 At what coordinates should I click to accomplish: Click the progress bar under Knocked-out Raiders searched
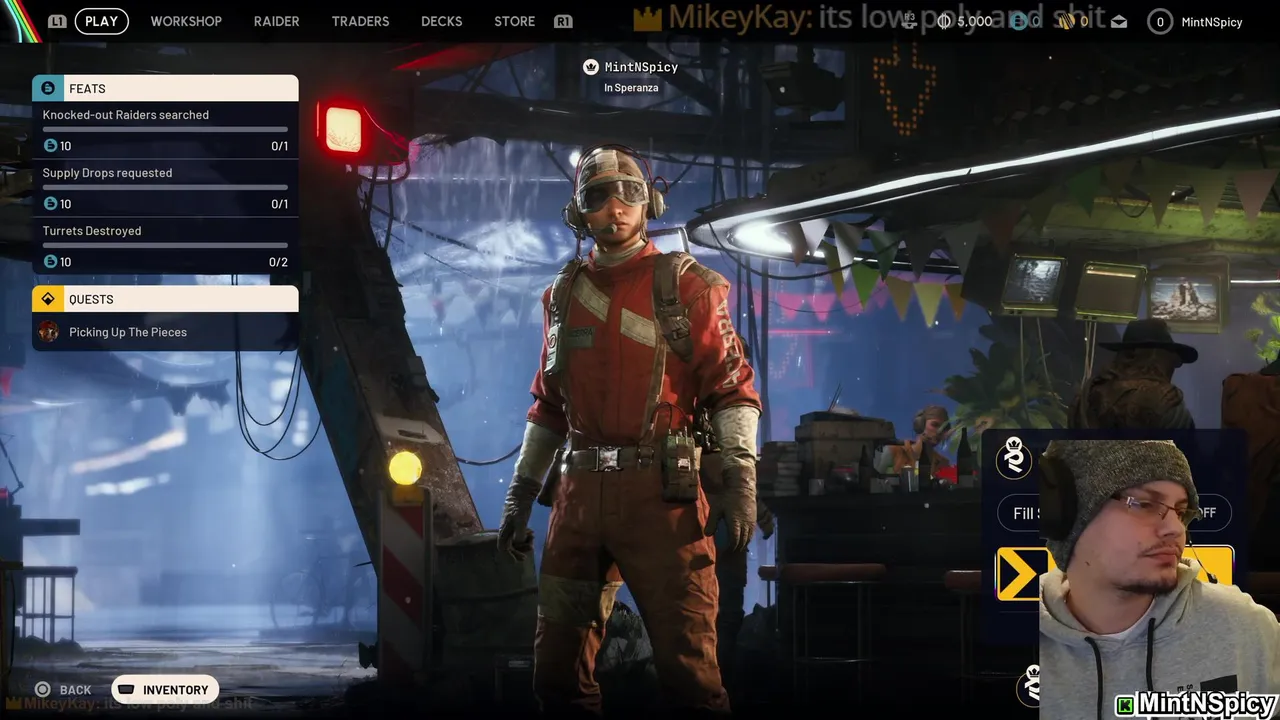coord(165,129)
